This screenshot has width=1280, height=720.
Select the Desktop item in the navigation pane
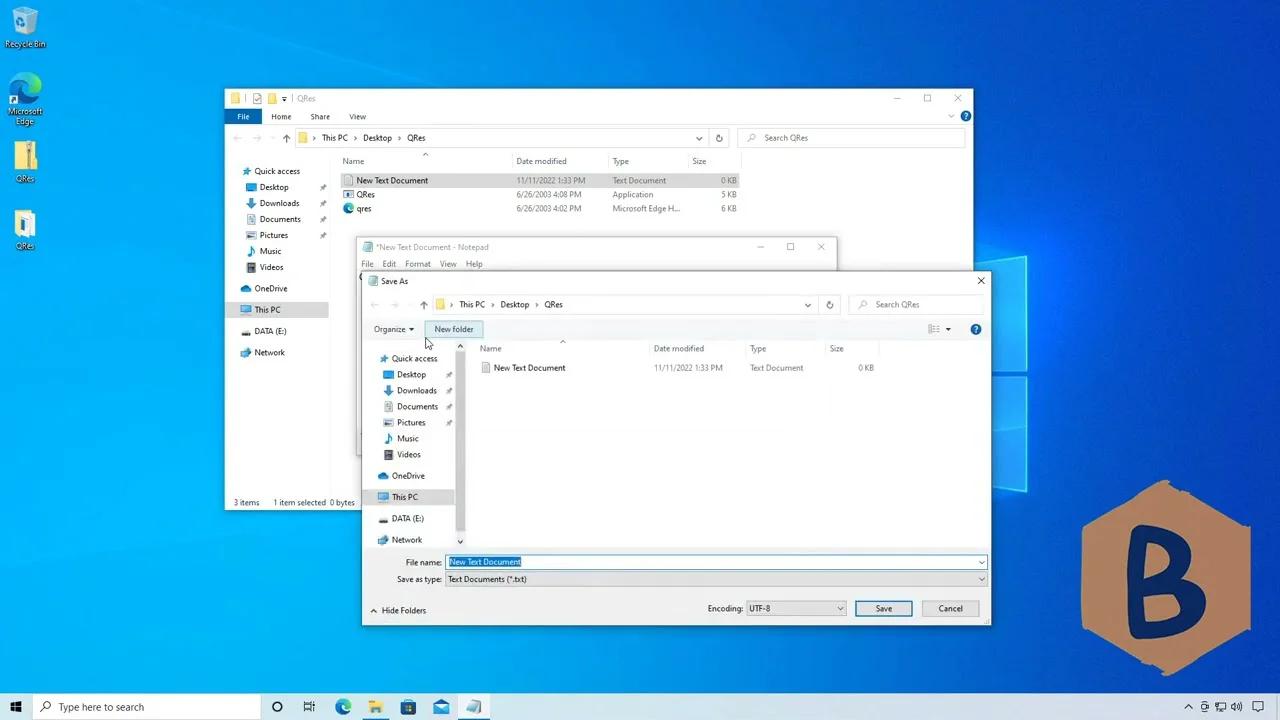click(x=273, y=187)
